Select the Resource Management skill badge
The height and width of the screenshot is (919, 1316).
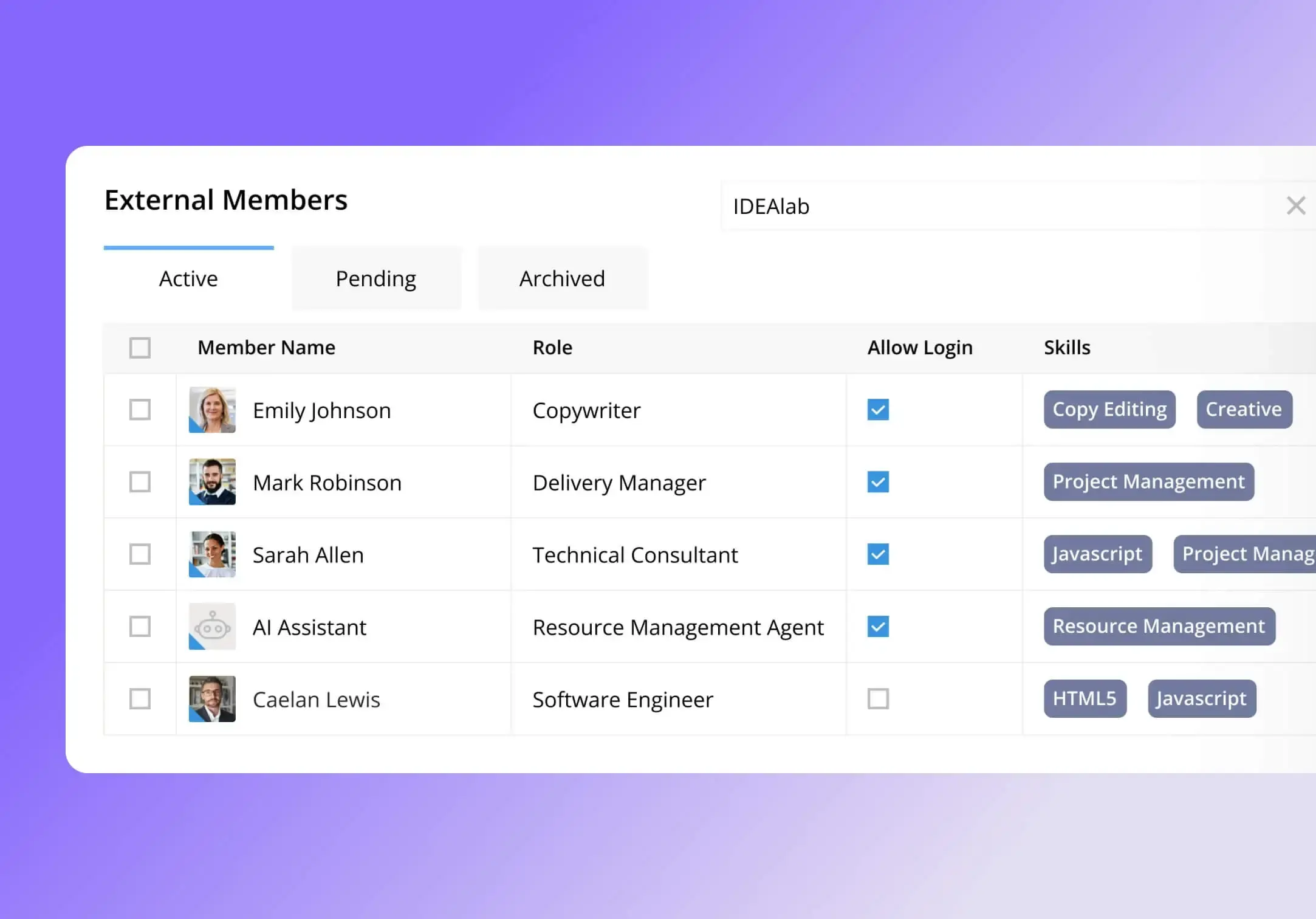(x=1159, y=626)
